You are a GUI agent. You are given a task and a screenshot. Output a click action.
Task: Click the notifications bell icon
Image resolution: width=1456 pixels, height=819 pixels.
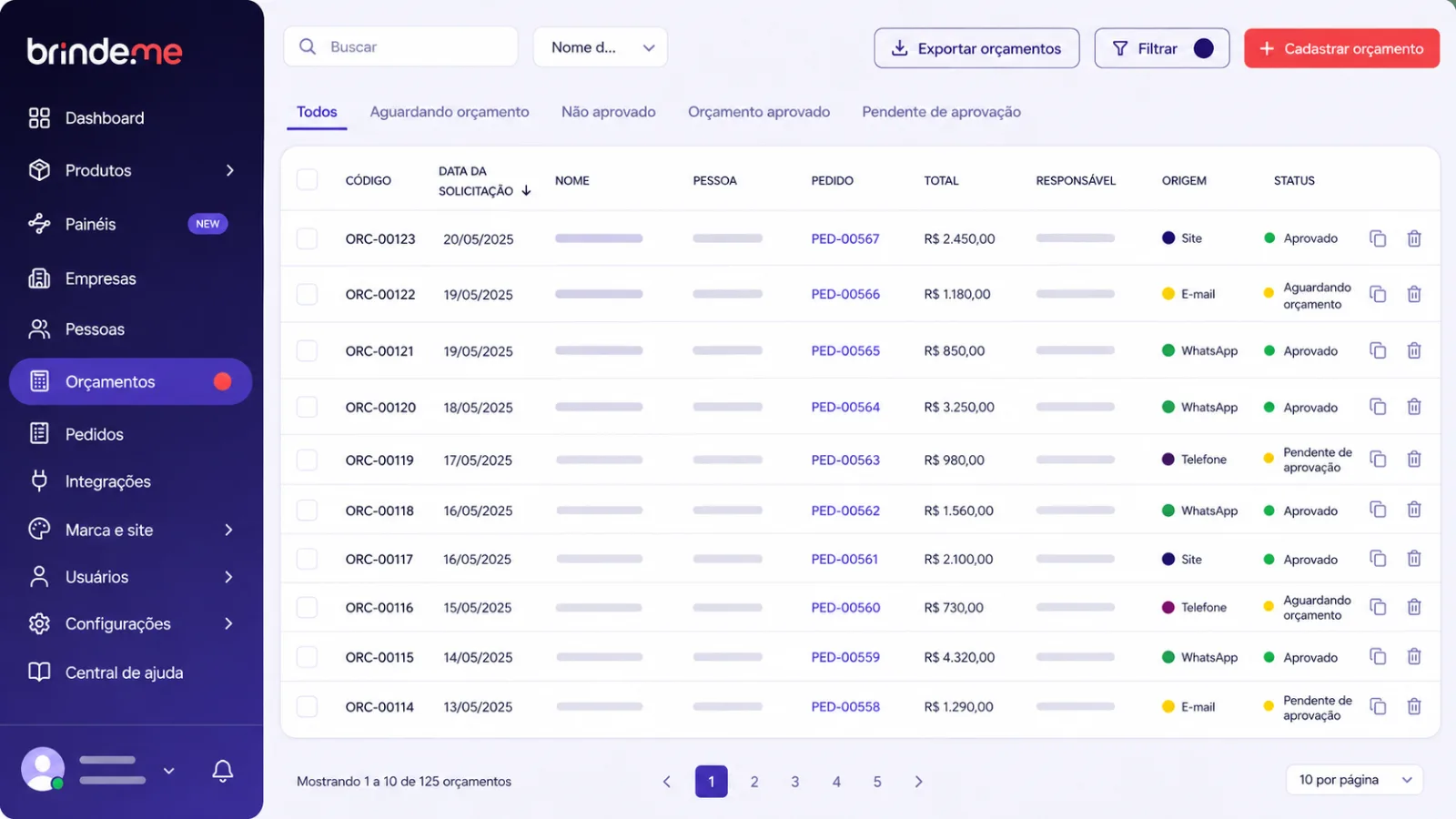point(223,771)
